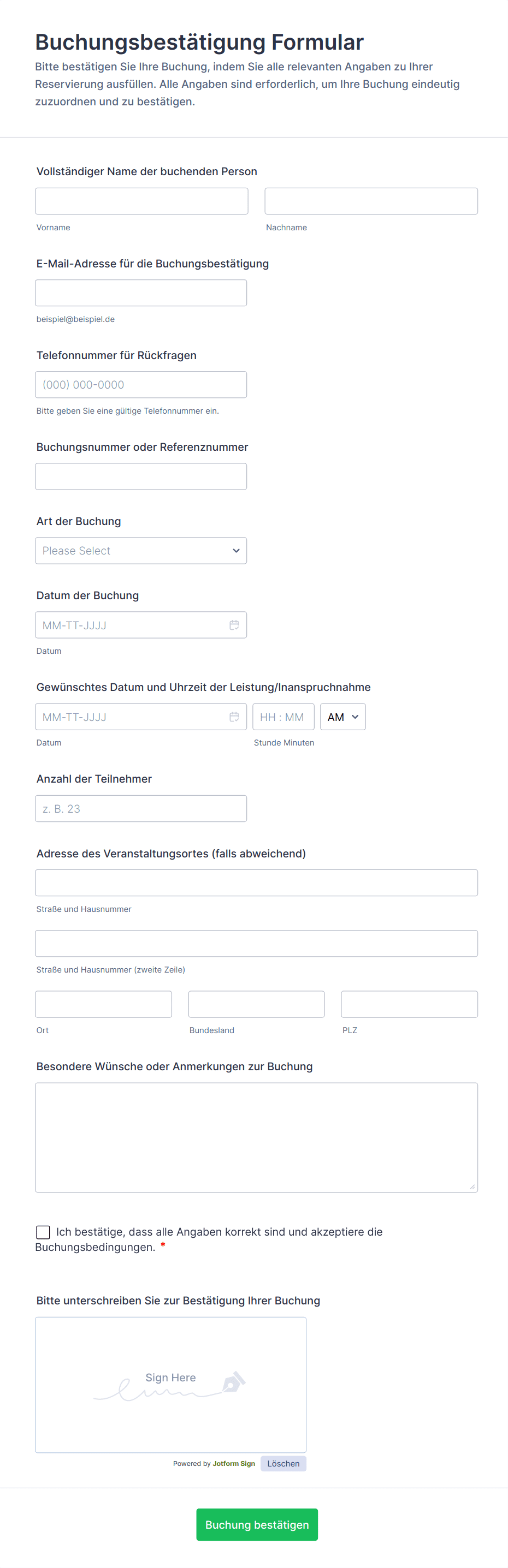Check the booking conditions confirmation checkbox
This screenshot has height=1568, width=508.
click(43, 1232)
